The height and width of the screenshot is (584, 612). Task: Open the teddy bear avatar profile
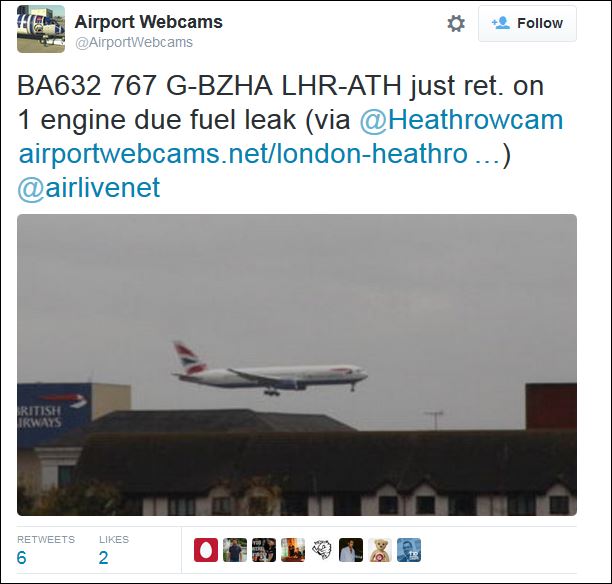click(x=380, y=550)
